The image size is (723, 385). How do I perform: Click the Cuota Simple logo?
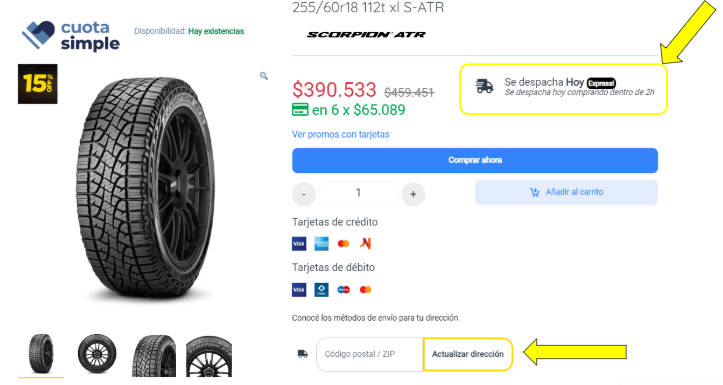pos(71,36)
